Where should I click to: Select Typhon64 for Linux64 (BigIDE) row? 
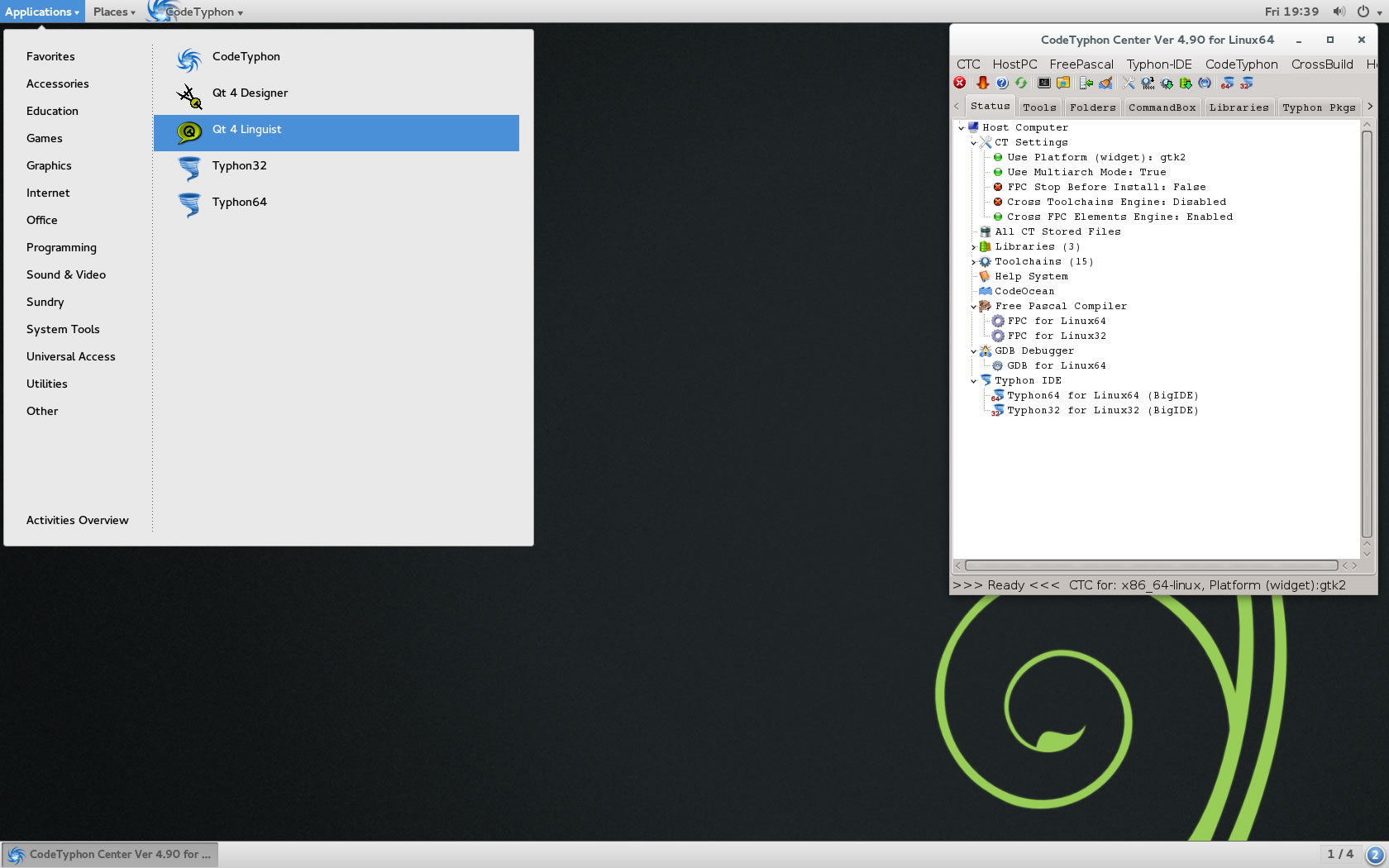point(1102,396)
